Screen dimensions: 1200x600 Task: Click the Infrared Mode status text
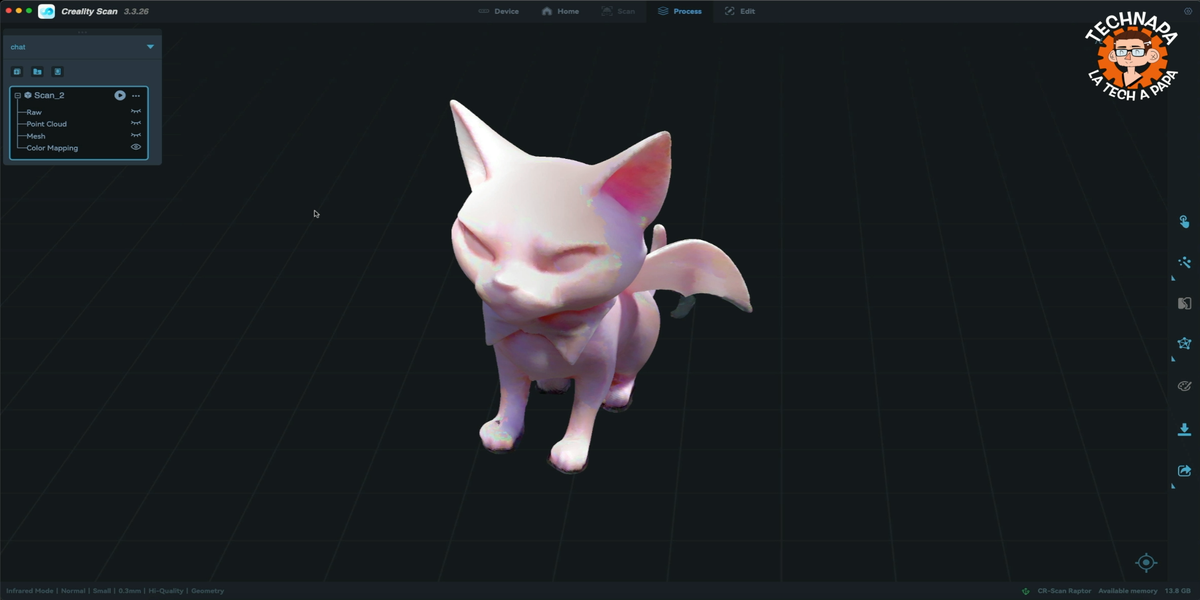click(x=30, y=591)
